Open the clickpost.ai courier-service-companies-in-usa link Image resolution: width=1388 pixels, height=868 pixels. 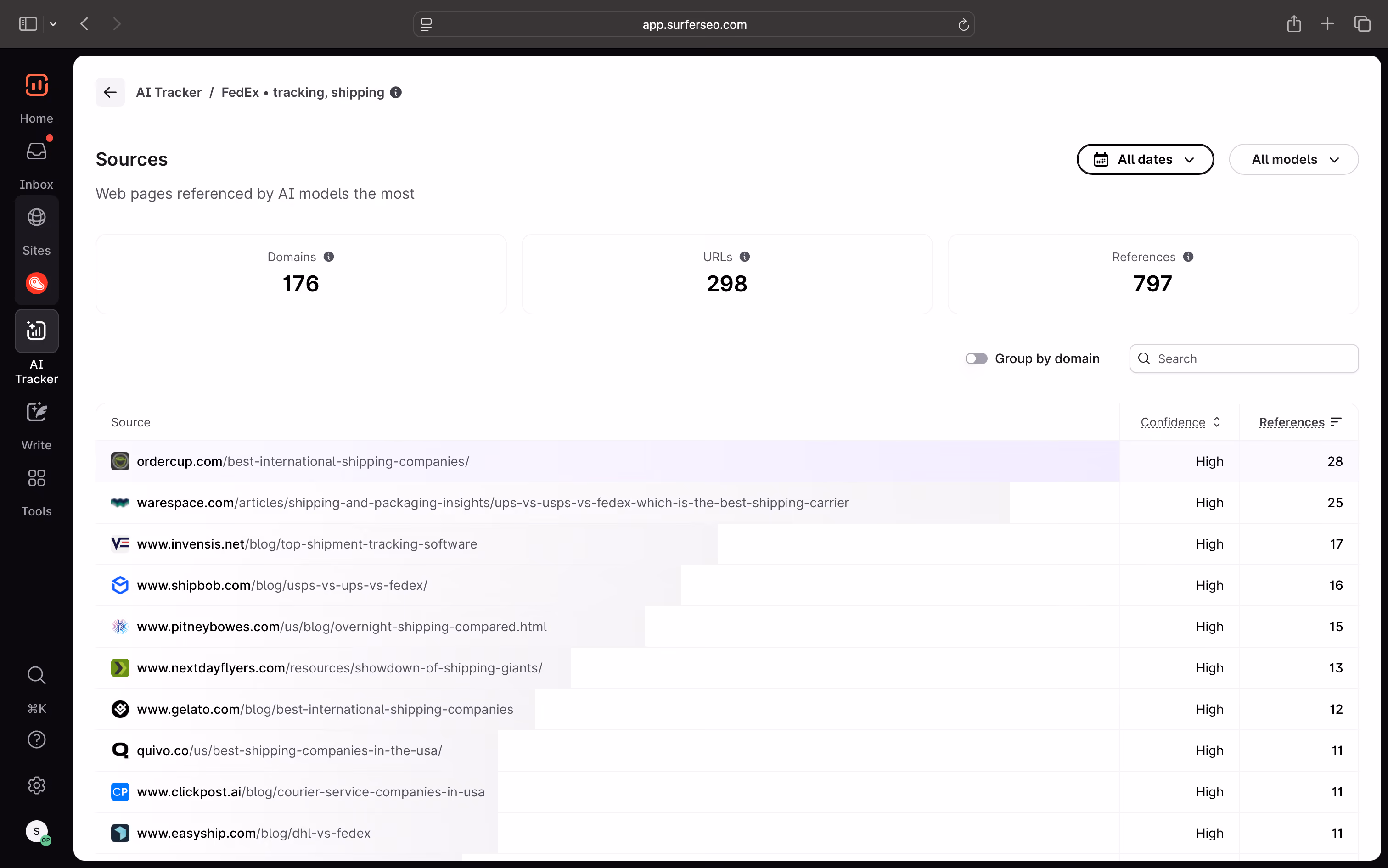(311, 792)
